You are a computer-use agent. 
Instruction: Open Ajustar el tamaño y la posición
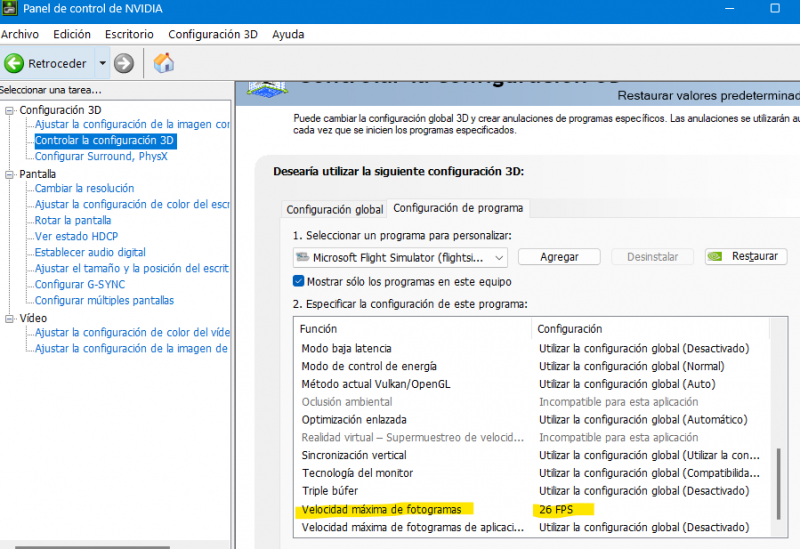point(132,268)
